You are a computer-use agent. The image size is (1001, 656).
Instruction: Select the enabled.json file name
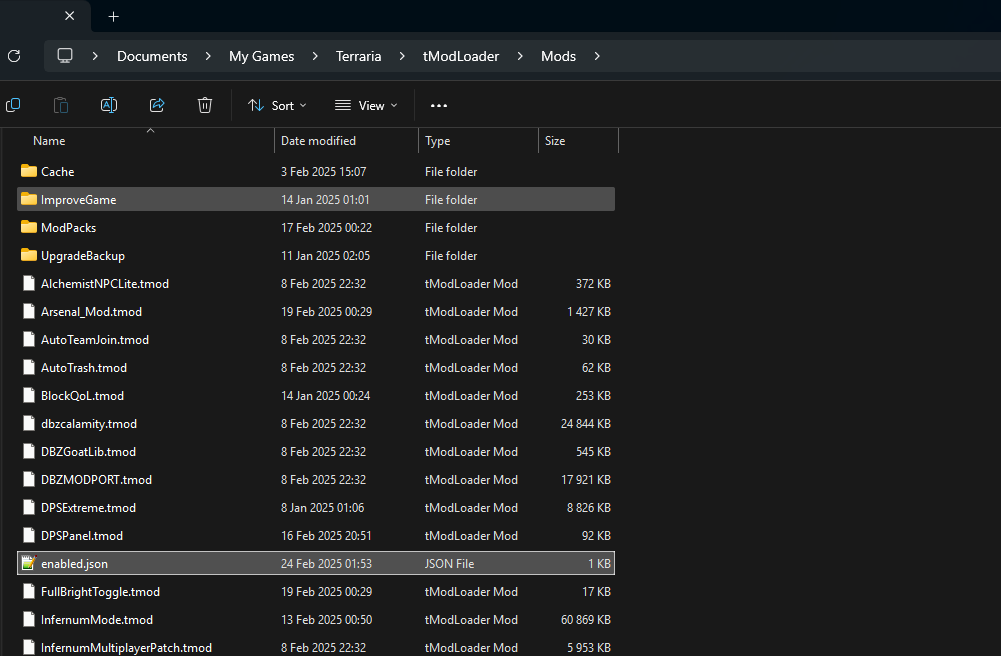click(74, 564)
